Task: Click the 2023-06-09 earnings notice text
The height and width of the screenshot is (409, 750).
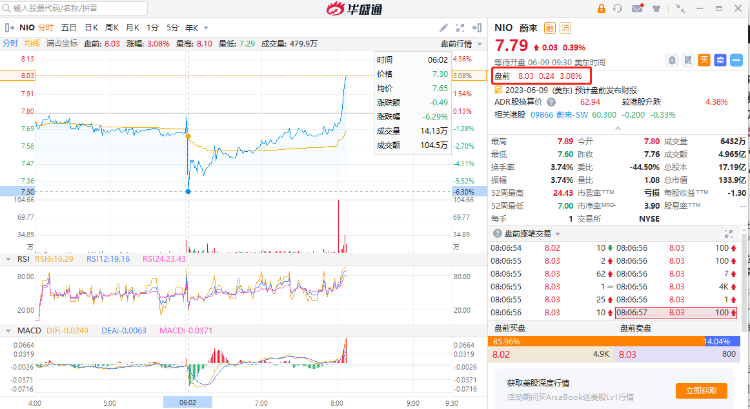Action: (x=571, y=90)
